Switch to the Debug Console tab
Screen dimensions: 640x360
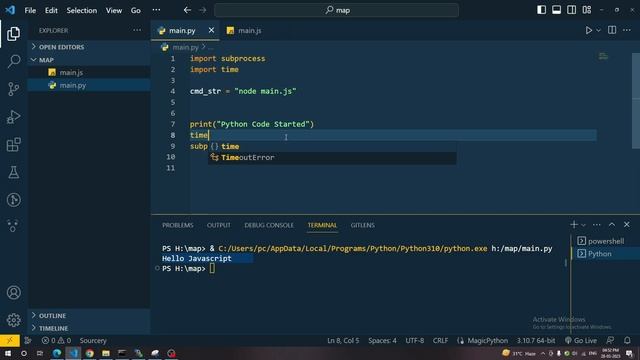pyautogui.click(x=269, y=225)
